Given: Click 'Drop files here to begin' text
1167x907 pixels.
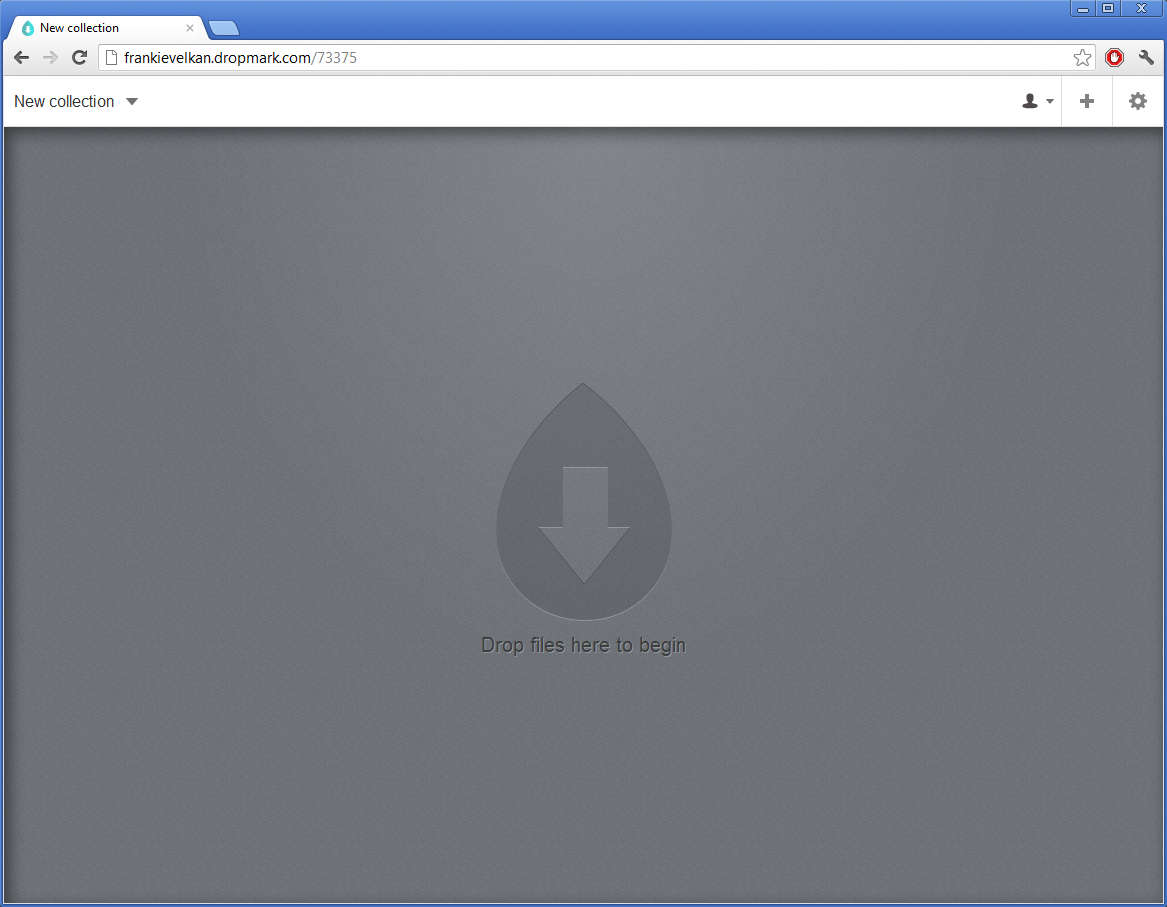Looking at the screenshot, I should click(x=583, y=644).
